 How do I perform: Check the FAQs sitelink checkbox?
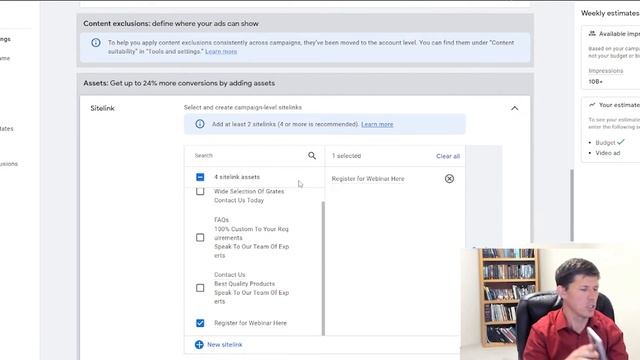(200, 238)
